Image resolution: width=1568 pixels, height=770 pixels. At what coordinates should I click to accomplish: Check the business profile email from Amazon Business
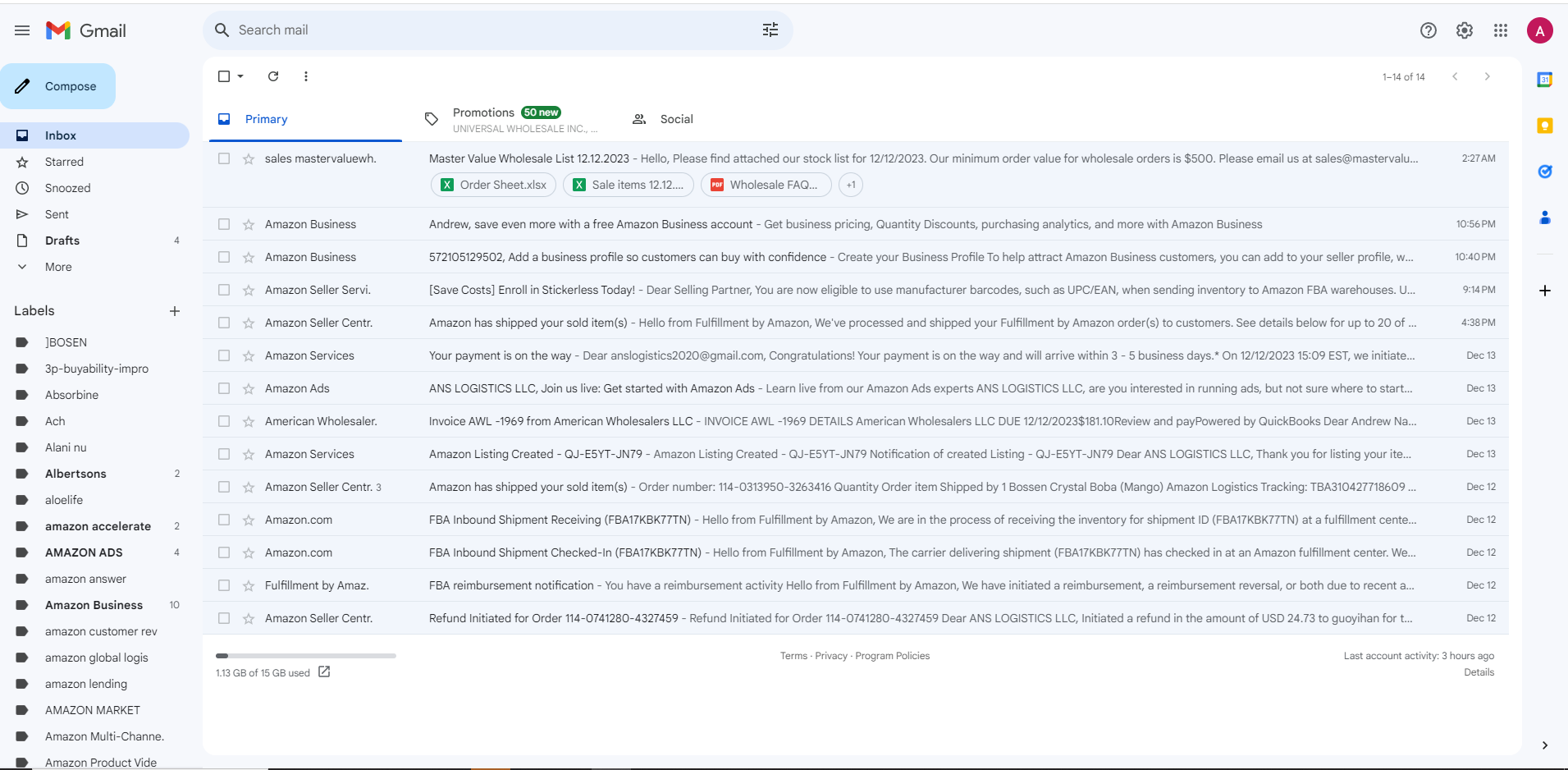224,257
